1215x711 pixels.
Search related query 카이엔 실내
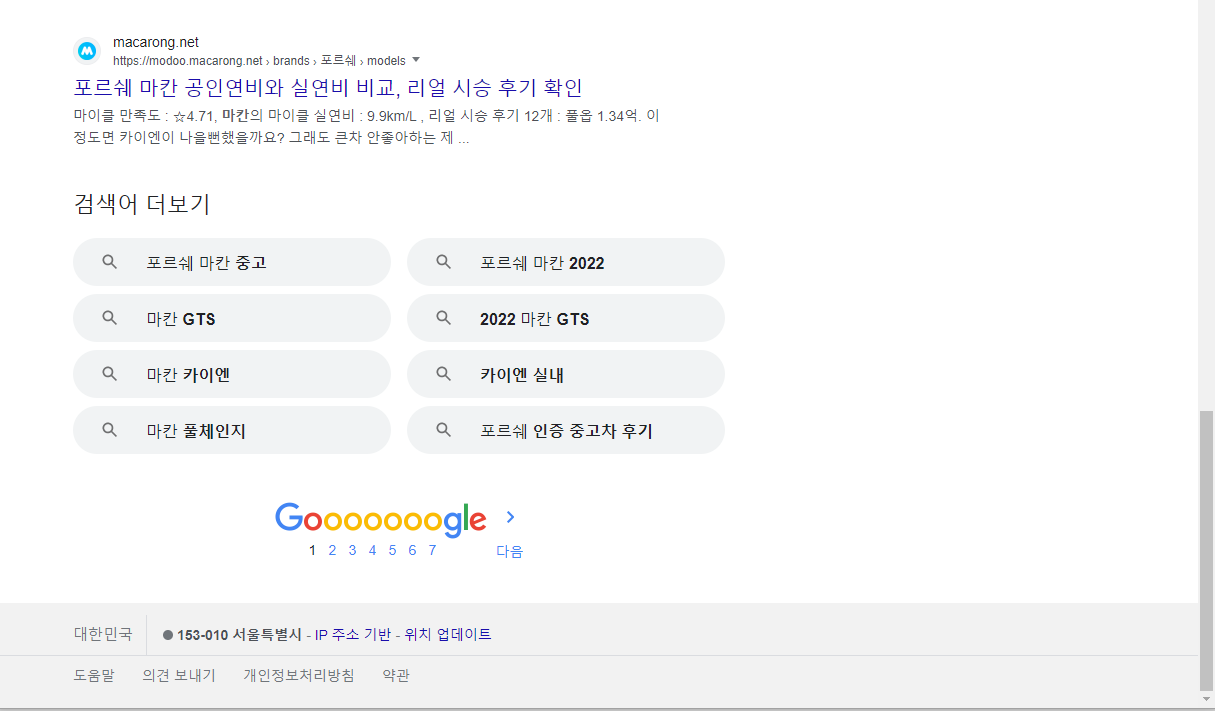pos(566,374)
